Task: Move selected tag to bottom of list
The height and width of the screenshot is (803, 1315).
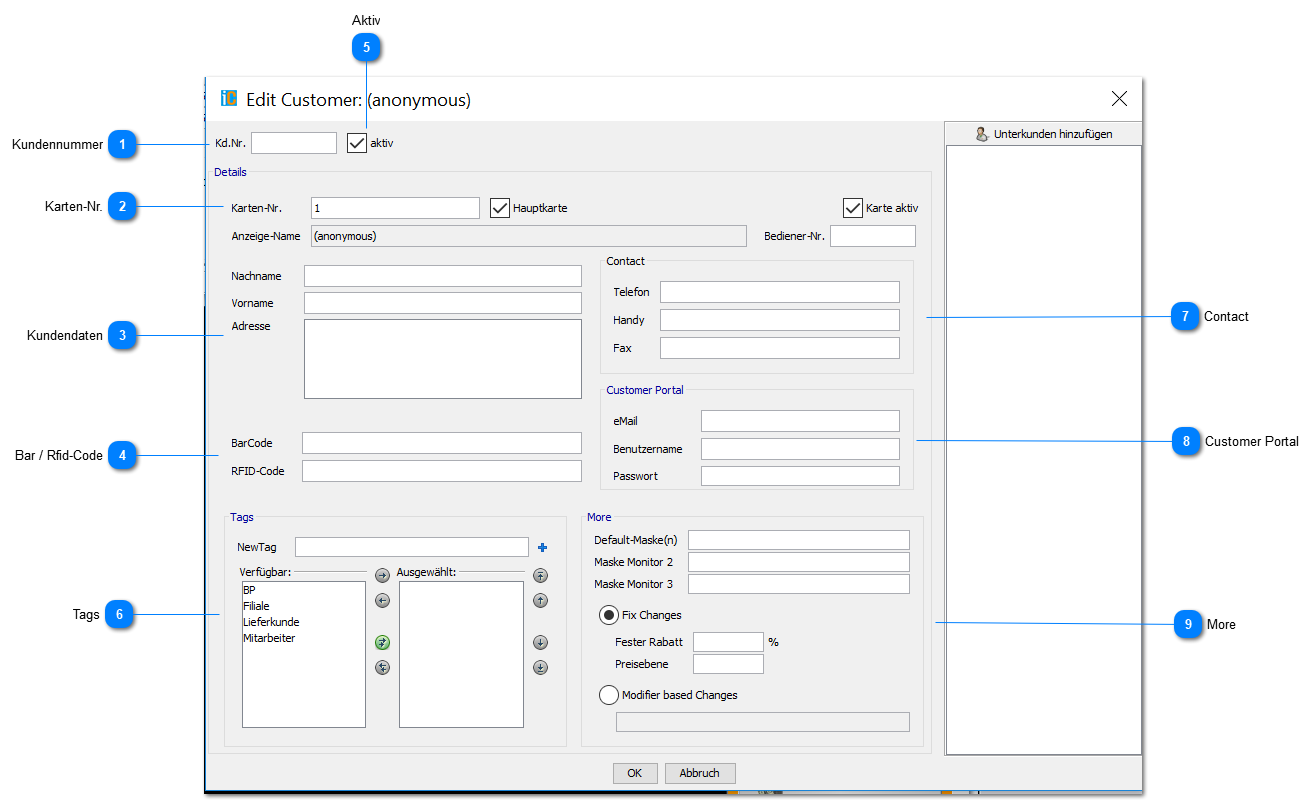Action: click(540, 668)
